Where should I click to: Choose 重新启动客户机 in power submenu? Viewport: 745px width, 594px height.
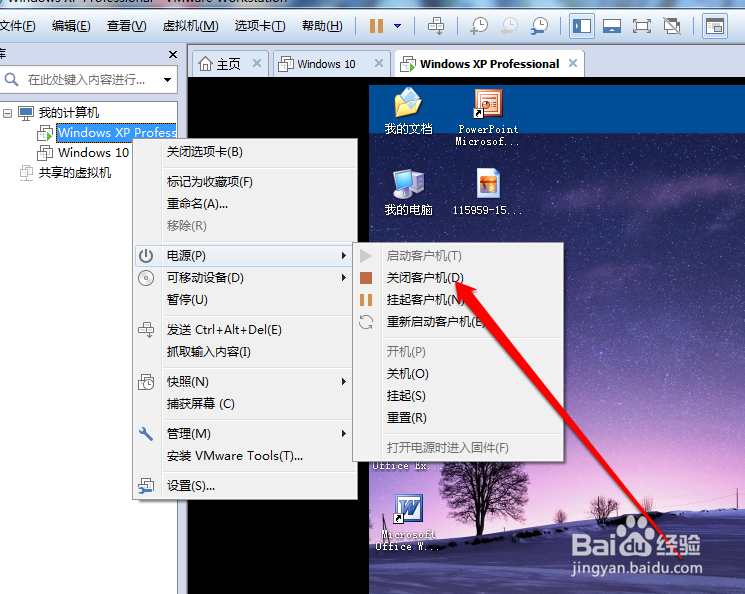pyautogui.click(x=458, y=322)
